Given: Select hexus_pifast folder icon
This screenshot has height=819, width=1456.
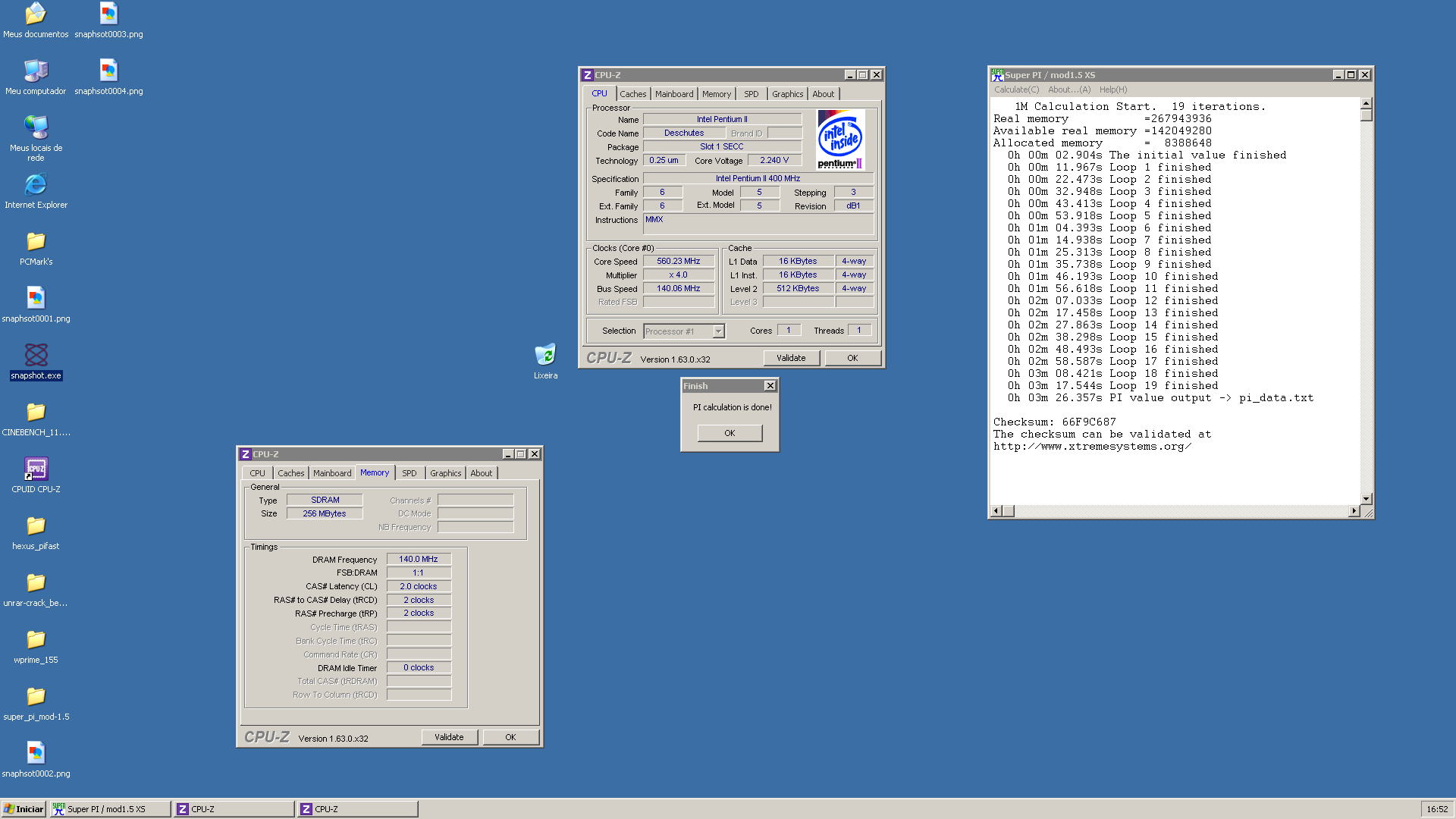Looking at the screenshot, I should [x=36, y=526].
